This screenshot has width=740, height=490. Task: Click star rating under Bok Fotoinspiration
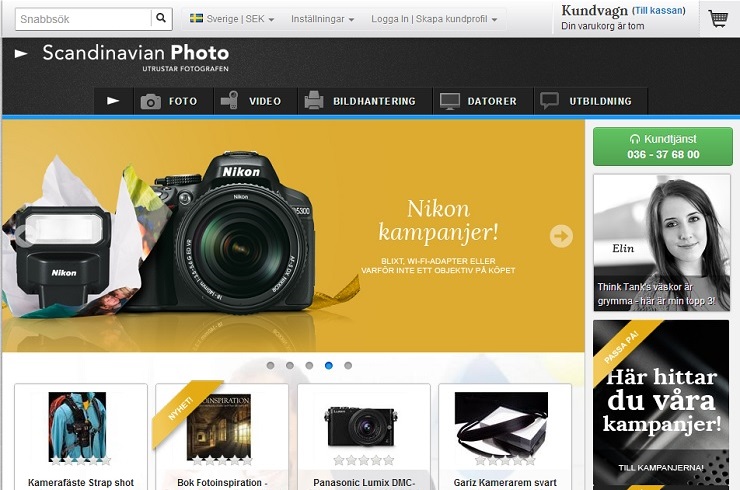pyautogui.click(x=222, y=460)
